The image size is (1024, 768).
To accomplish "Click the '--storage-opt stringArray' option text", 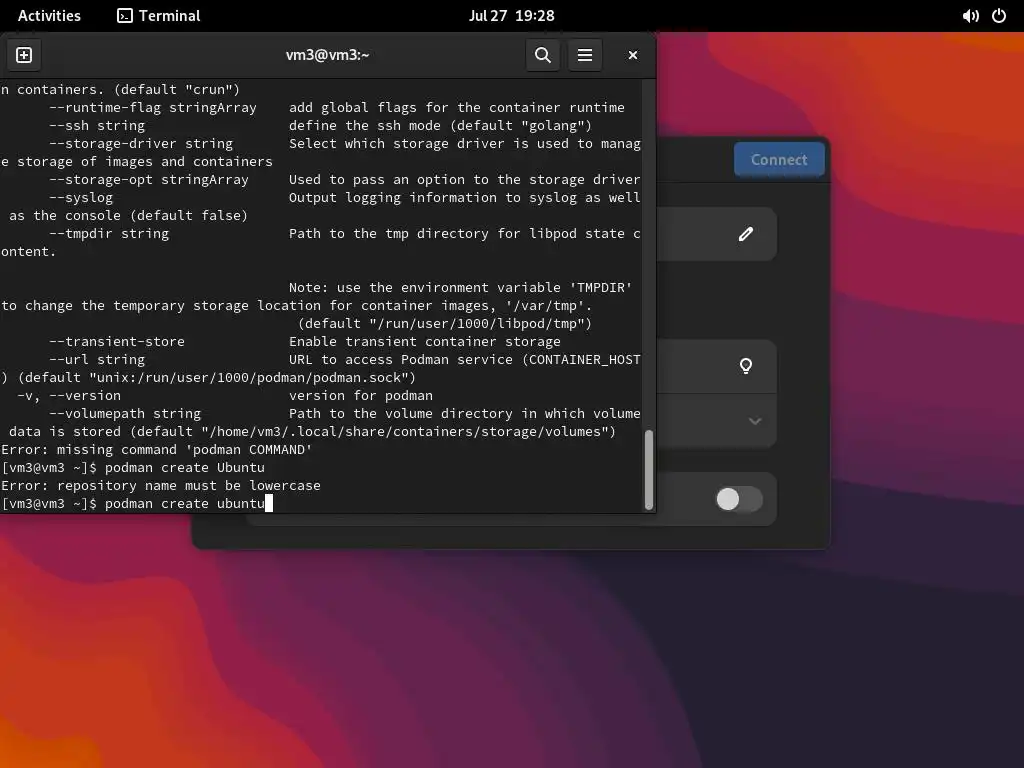I will [149, 179].
